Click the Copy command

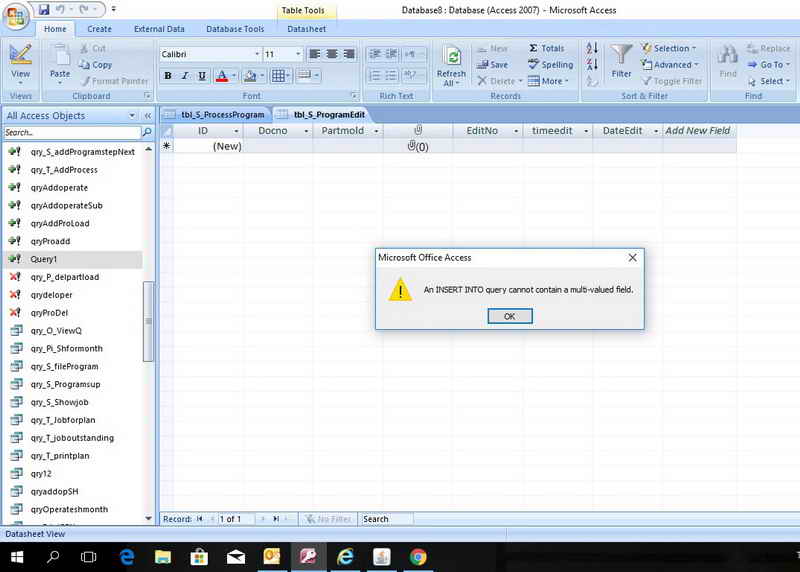coord(95,65)
